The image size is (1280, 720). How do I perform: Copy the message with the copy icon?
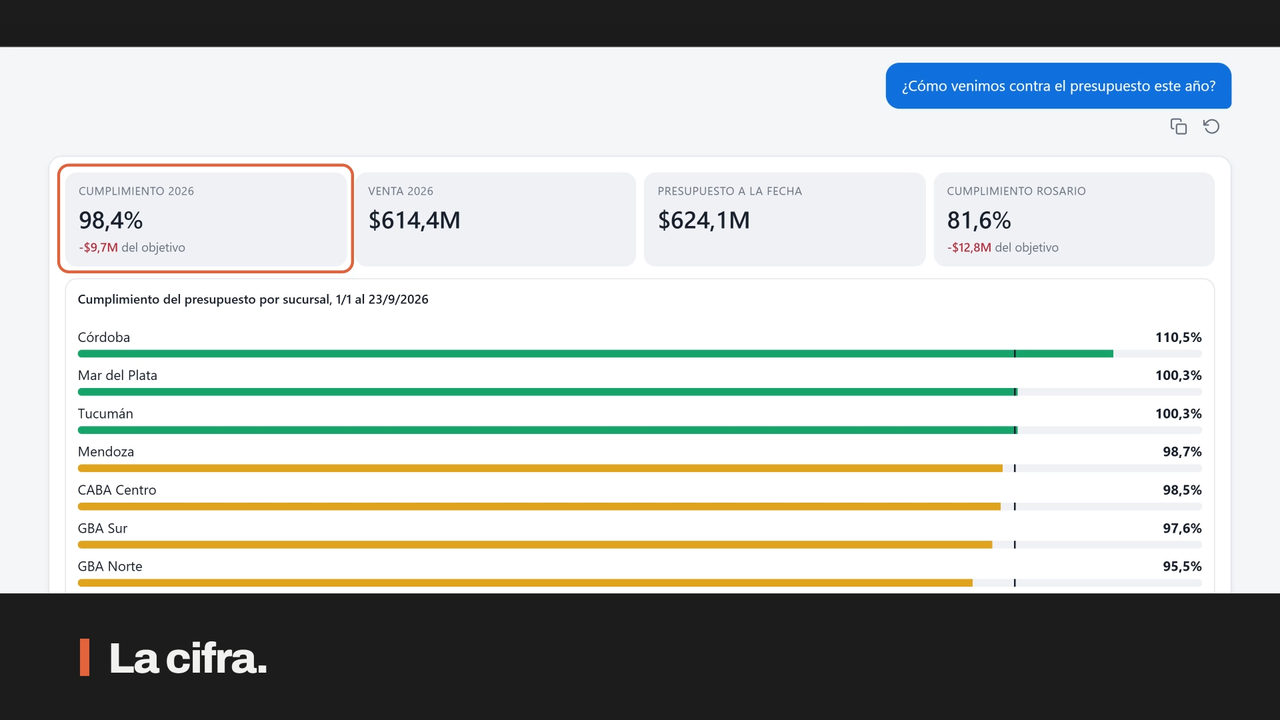(1179, 126)
